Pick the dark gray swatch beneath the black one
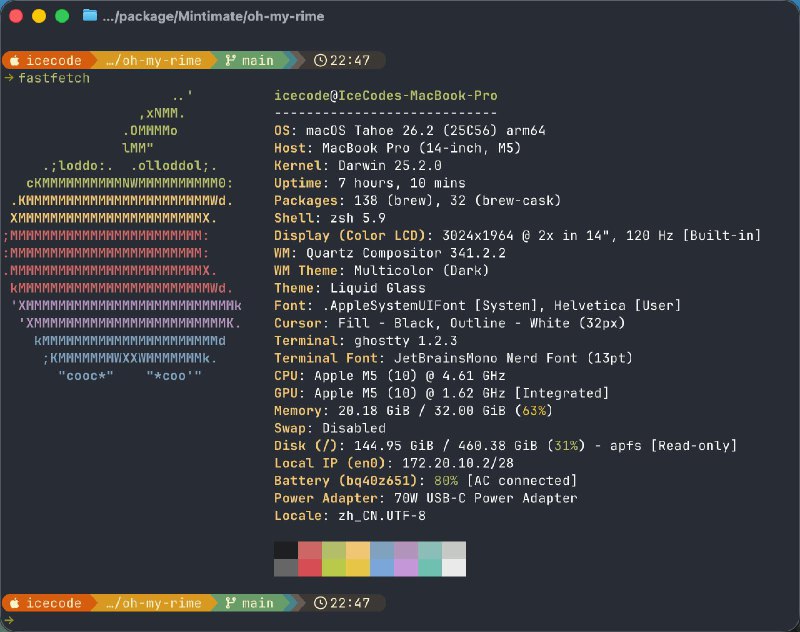800x632 pixels. pos(286,567)
